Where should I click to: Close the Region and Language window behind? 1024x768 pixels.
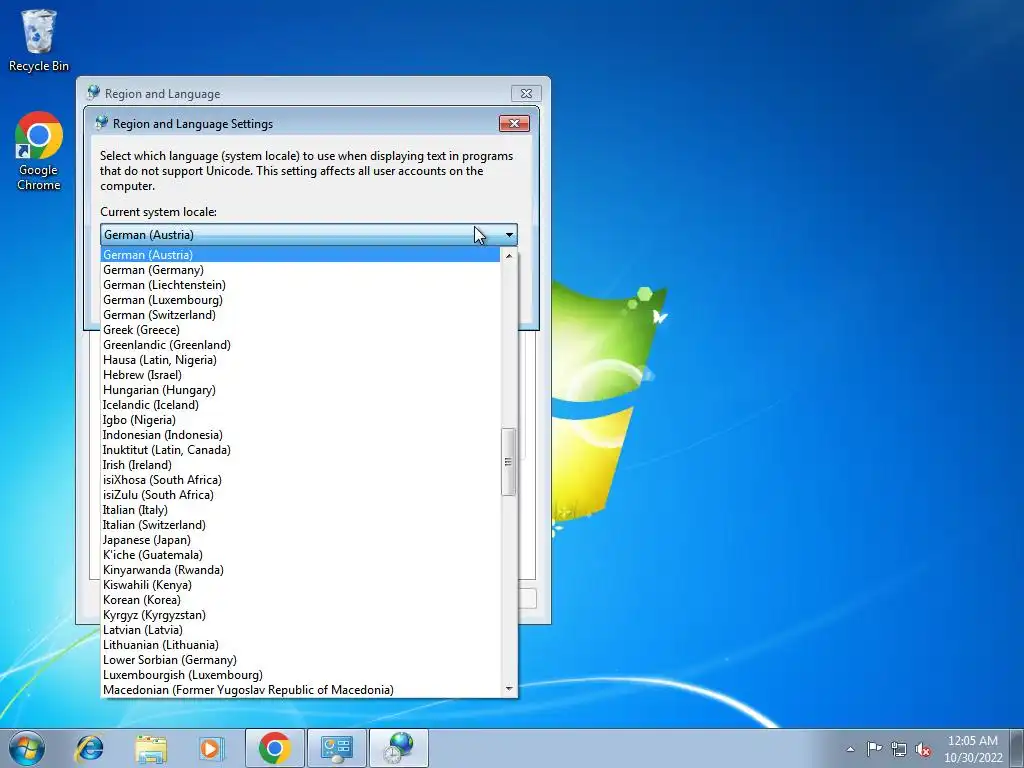[526, 93]
